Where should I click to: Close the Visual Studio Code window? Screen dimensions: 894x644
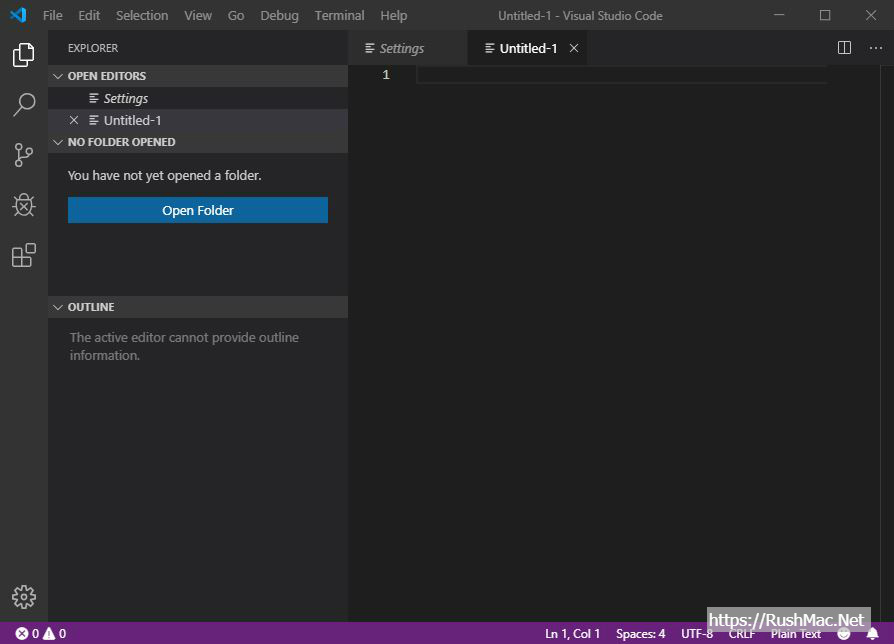point(871,15)
